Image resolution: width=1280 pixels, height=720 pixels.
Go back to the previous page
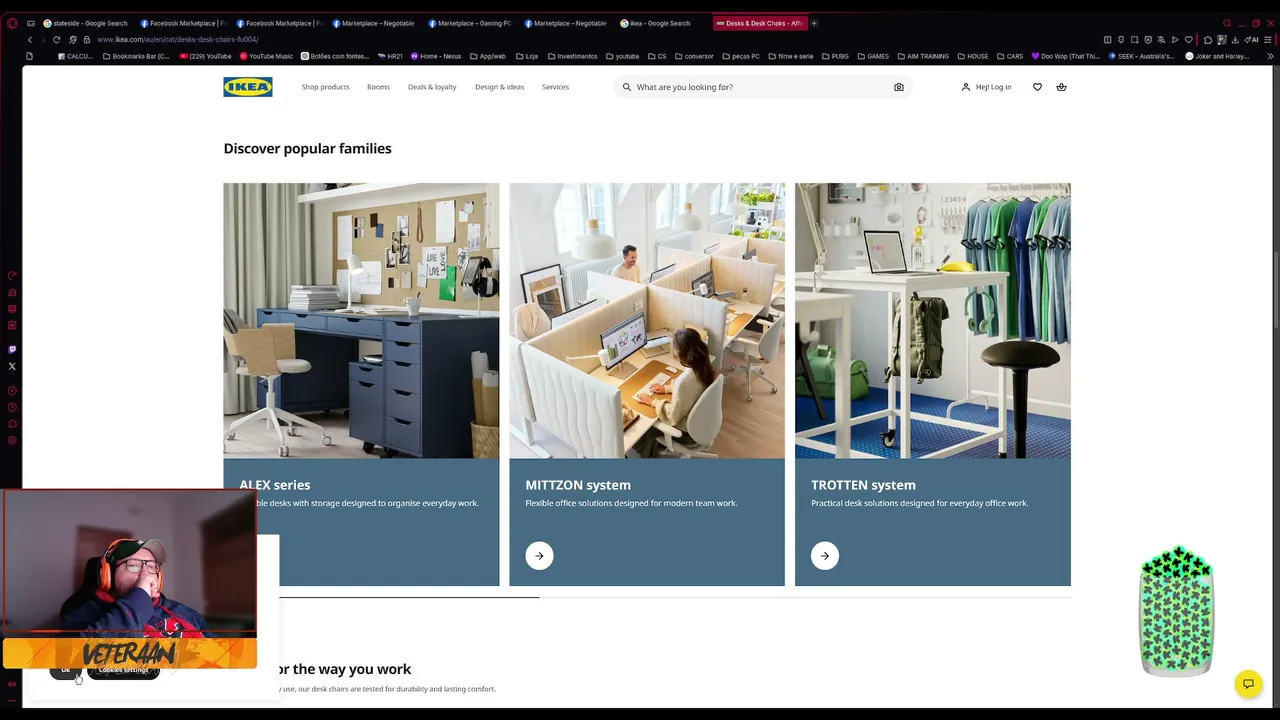30,40
